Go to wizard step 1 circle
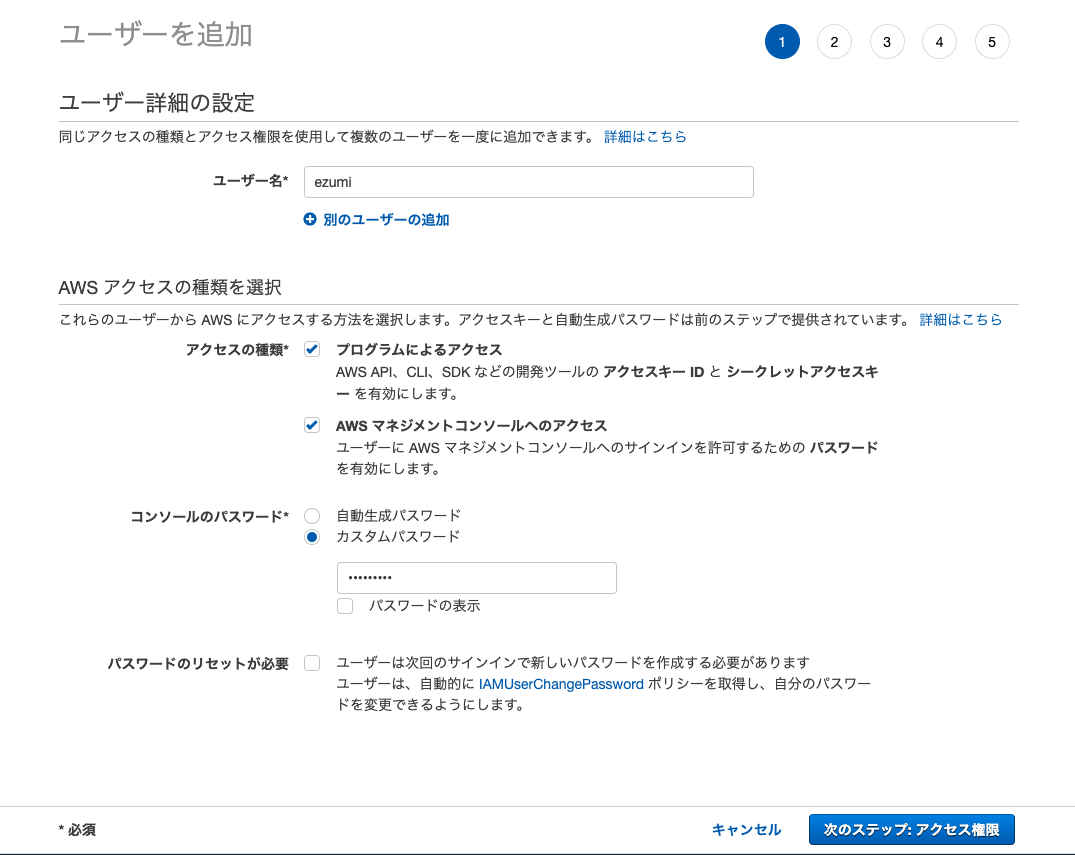 [x=782, y=42]
